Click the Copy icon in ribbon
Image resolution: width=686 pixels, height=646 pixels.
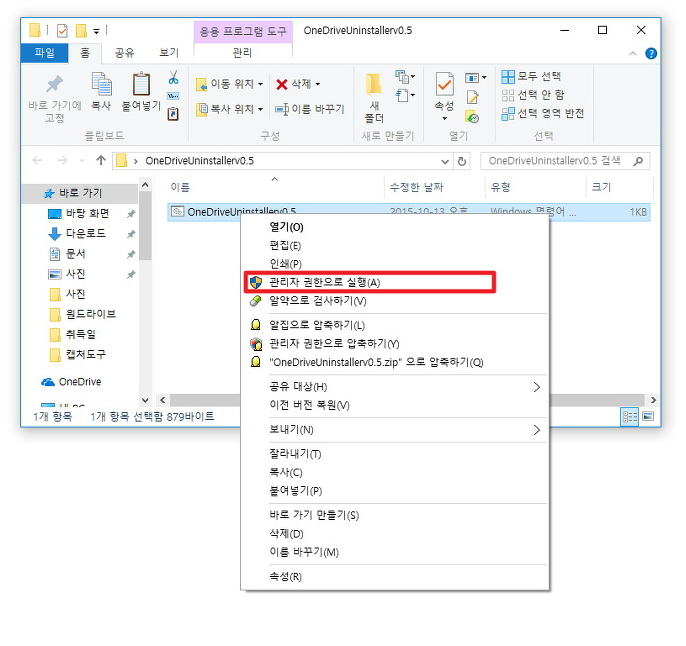101,84
